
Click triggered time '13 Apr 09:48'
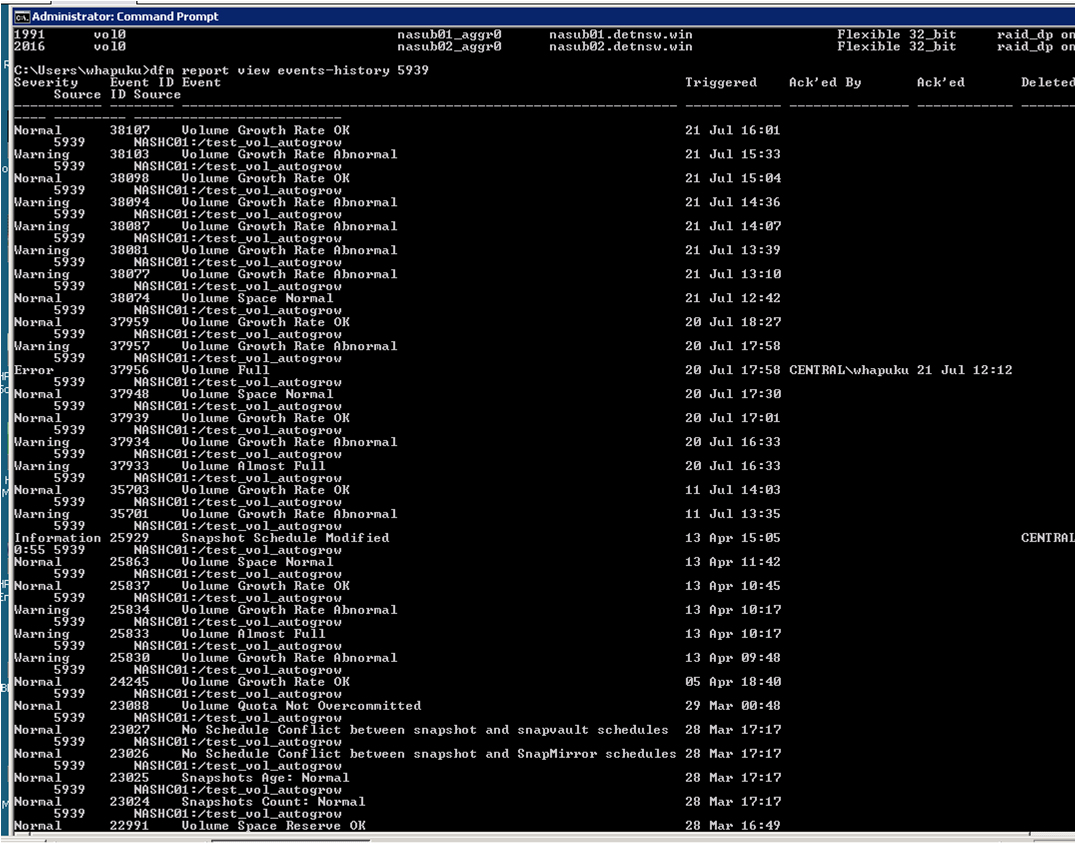click(733, 658)
